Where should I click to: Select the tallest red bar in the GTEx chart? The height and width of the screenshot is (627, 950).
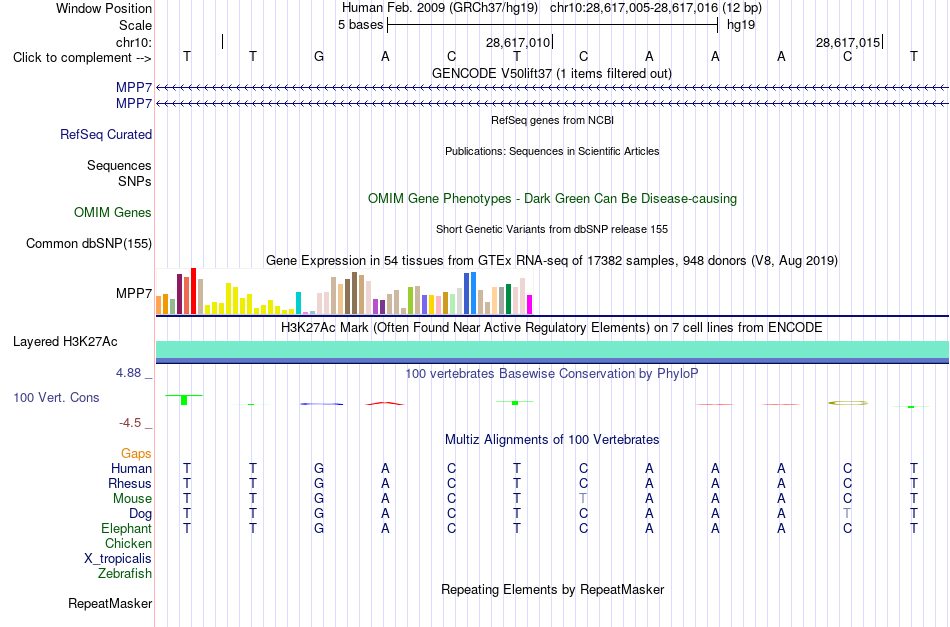point(193,291)
